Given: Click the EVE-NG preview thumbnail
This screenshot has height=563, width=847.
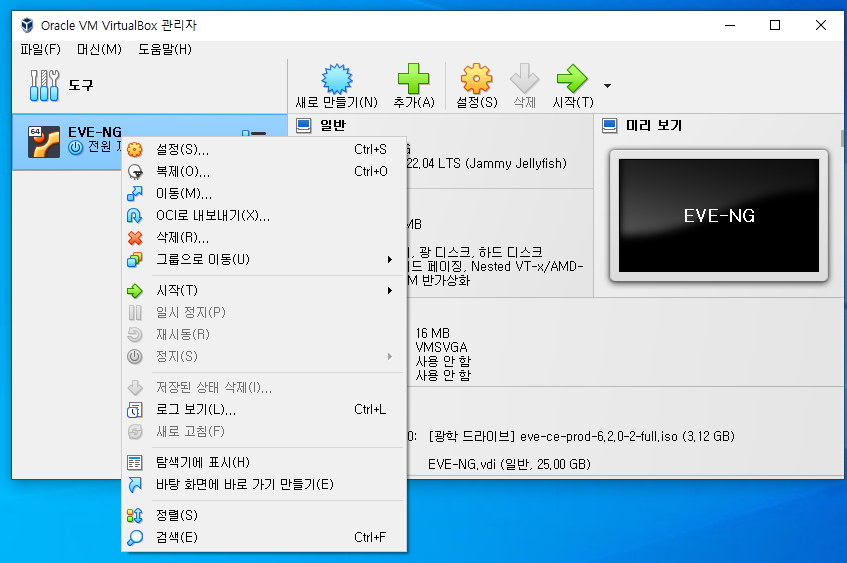Looking at the screenshot, I should pyautogui.click(x=718, y=216).
